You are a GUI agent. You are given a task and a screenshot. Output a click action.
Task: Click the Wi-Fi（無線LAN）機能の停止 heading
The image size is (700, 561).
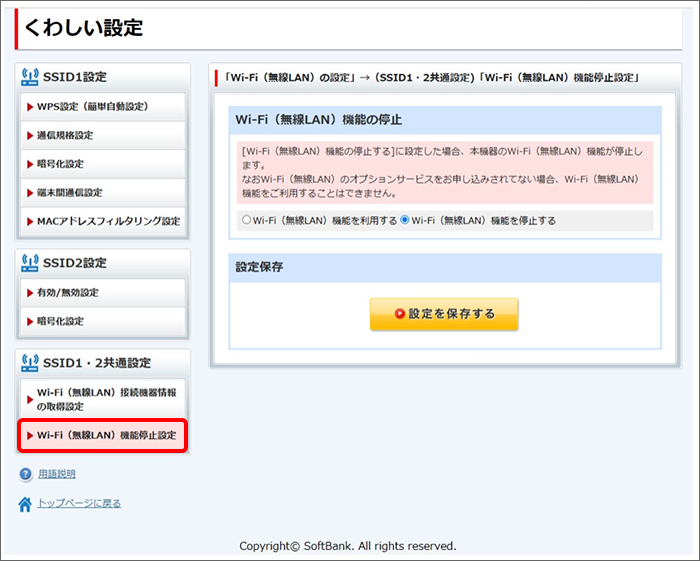click(319, 120)
